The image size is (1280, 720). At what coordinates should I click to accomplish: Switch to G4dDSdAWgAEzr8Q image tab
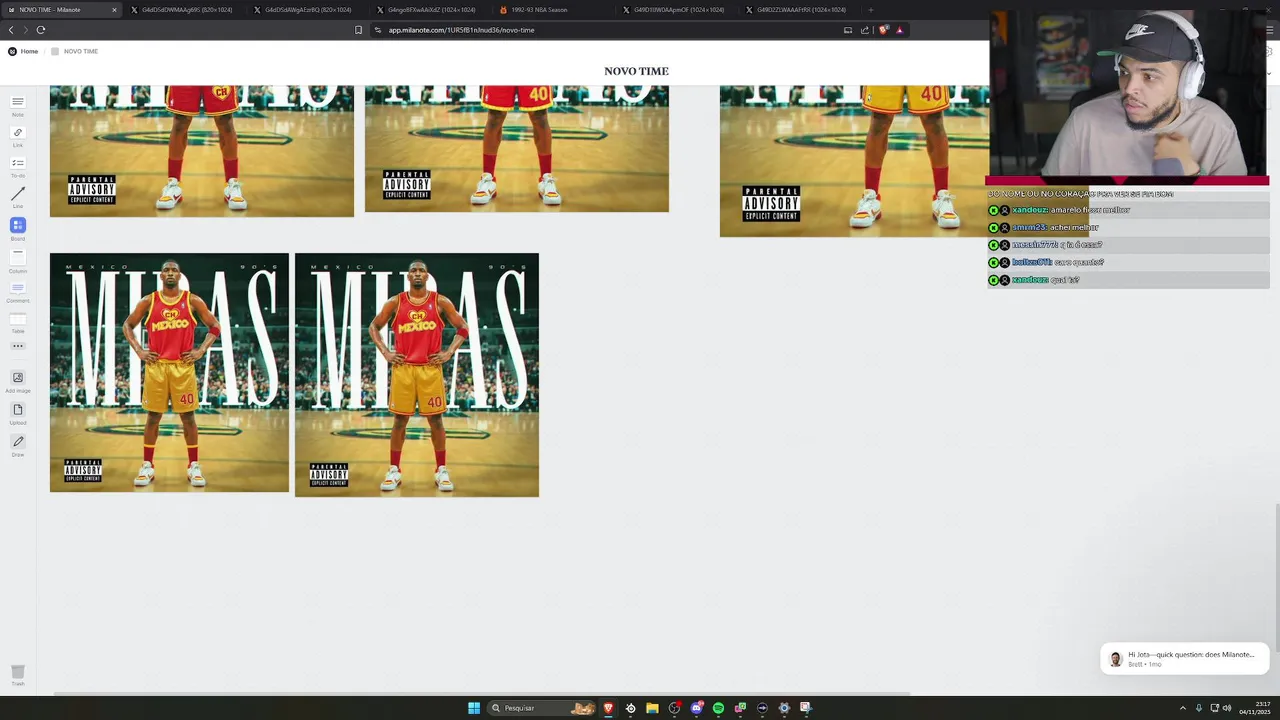tap(308, 10)
